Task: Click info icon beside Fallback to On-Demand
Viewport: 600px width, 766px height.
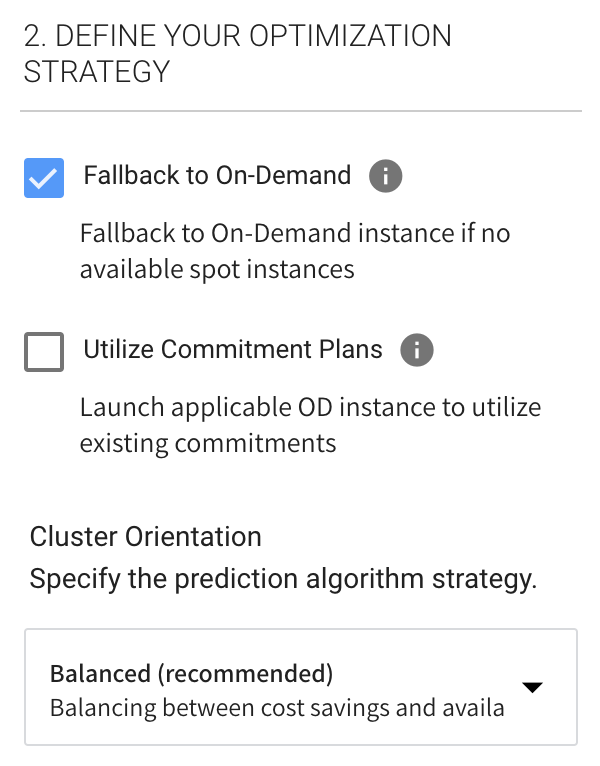Action: point(385,177)
